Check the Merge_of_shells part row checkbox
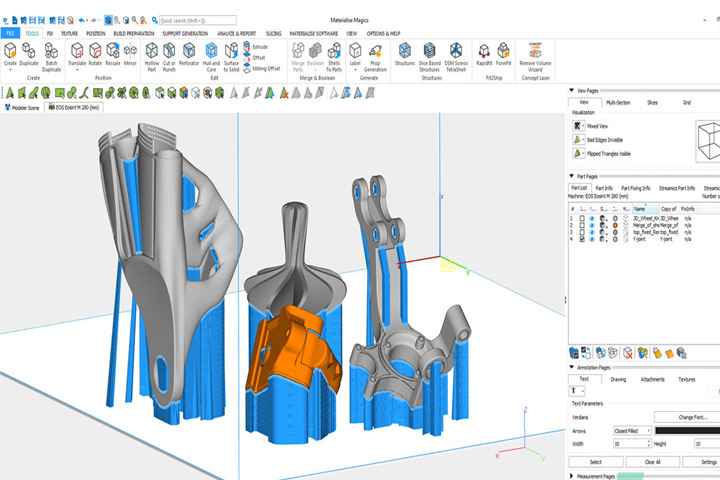 582,226
